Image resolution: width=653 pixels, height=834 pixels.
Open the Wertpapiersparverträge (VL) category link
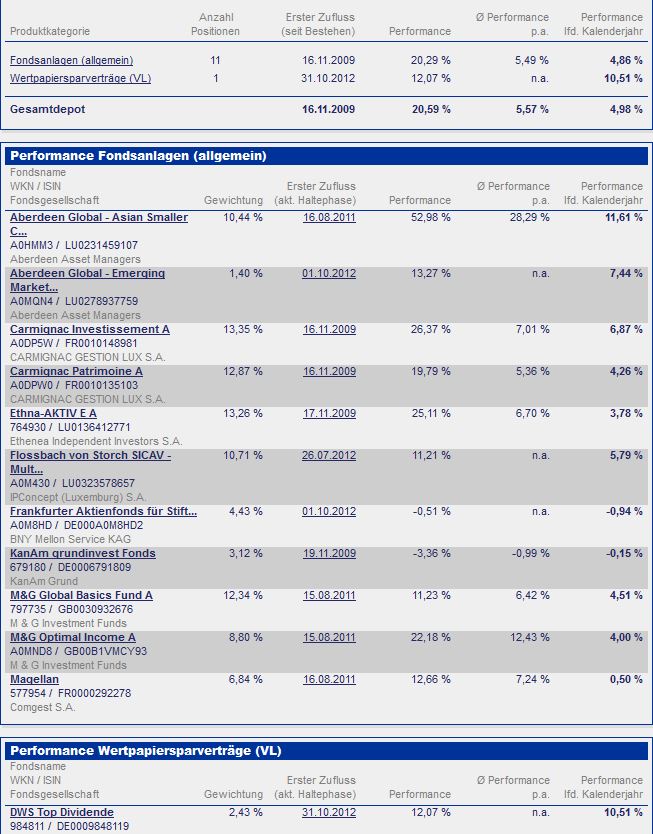point(80,78)
